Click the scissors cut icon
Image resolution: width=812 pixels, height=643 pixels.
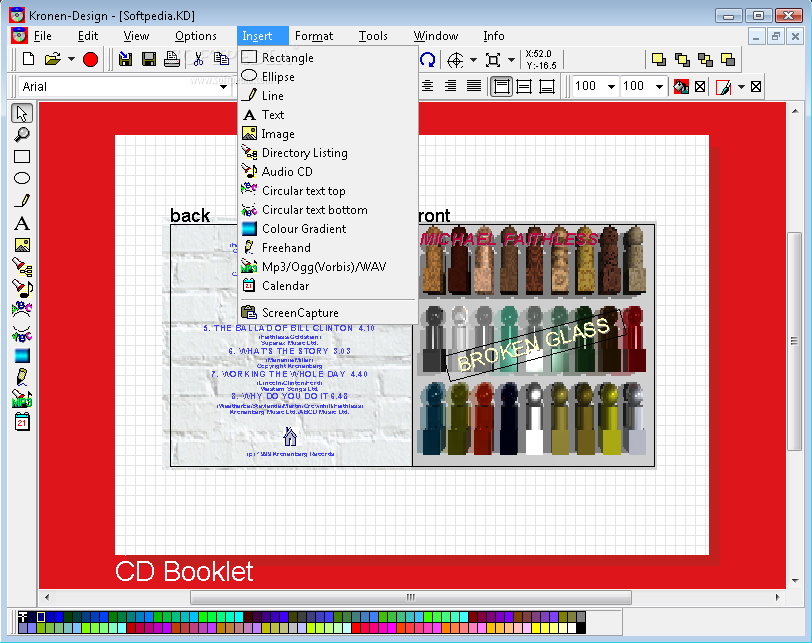click(x=198, y=59)
